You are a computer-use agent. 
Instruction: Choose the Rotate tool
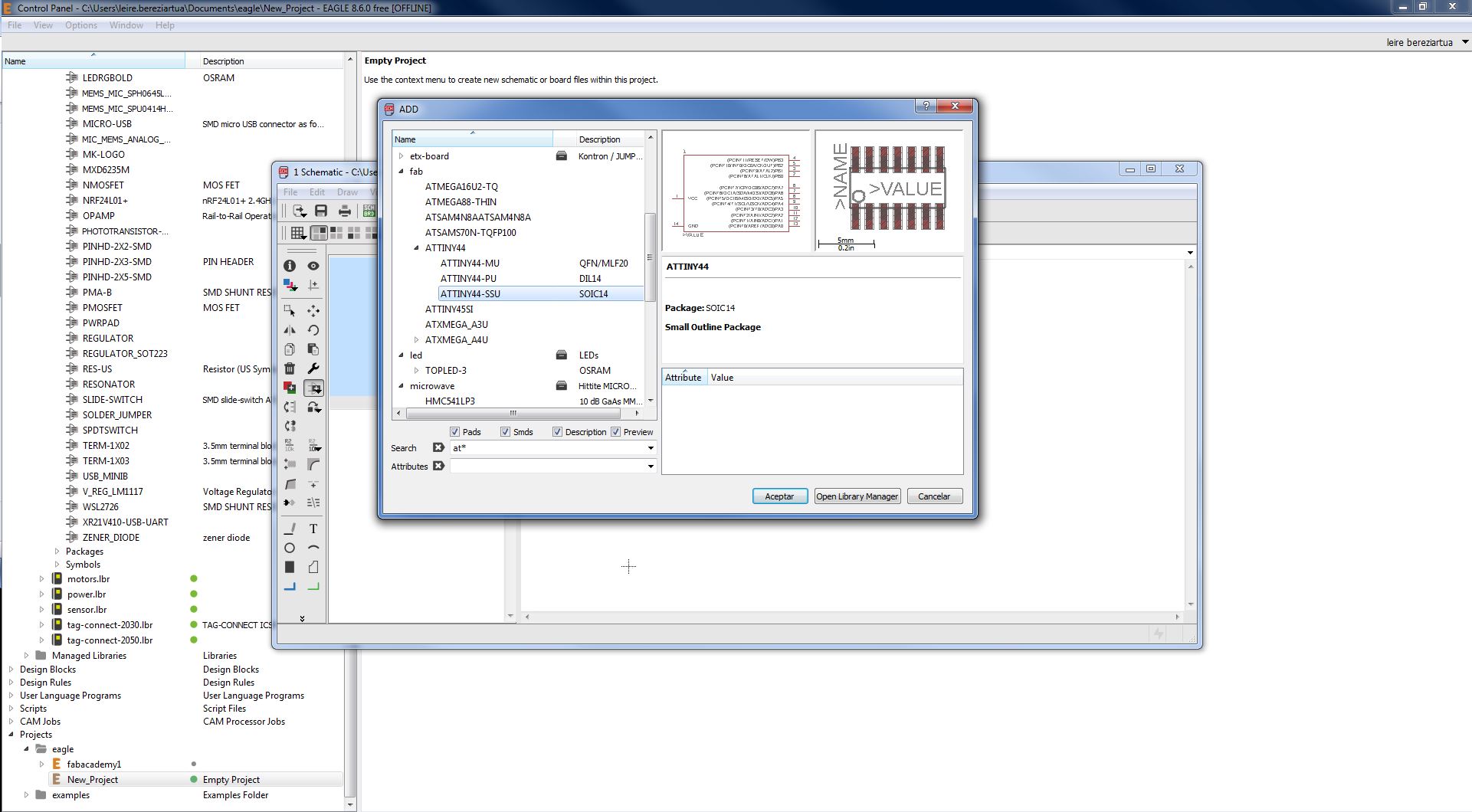point(313,330)
